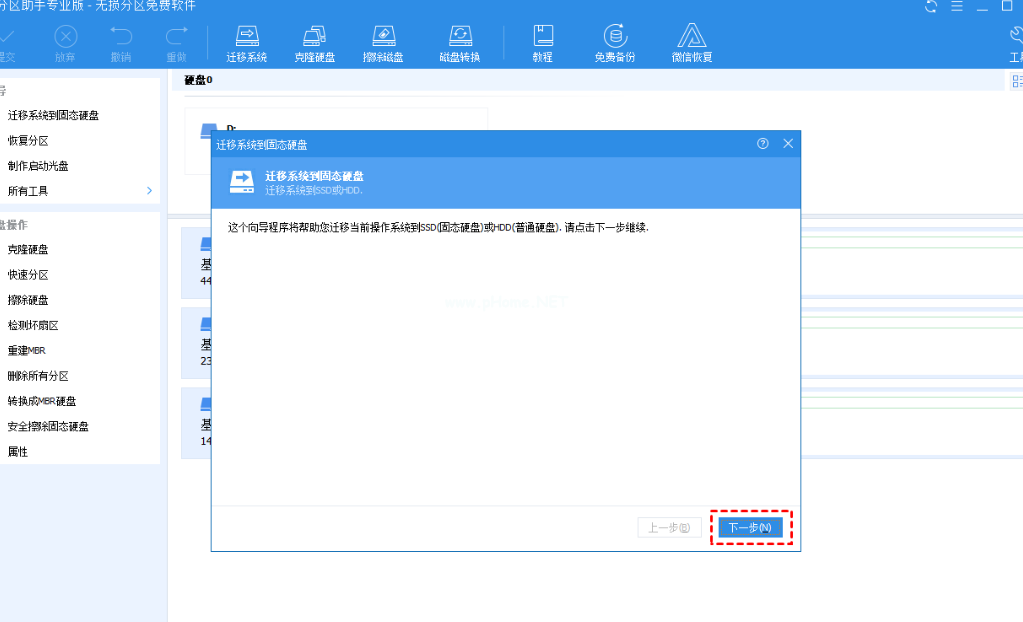The height and width of the screenshot is (622, 1023).
Task: Click 下一步(N) to continue the wizard
Action: coord(750,528)
